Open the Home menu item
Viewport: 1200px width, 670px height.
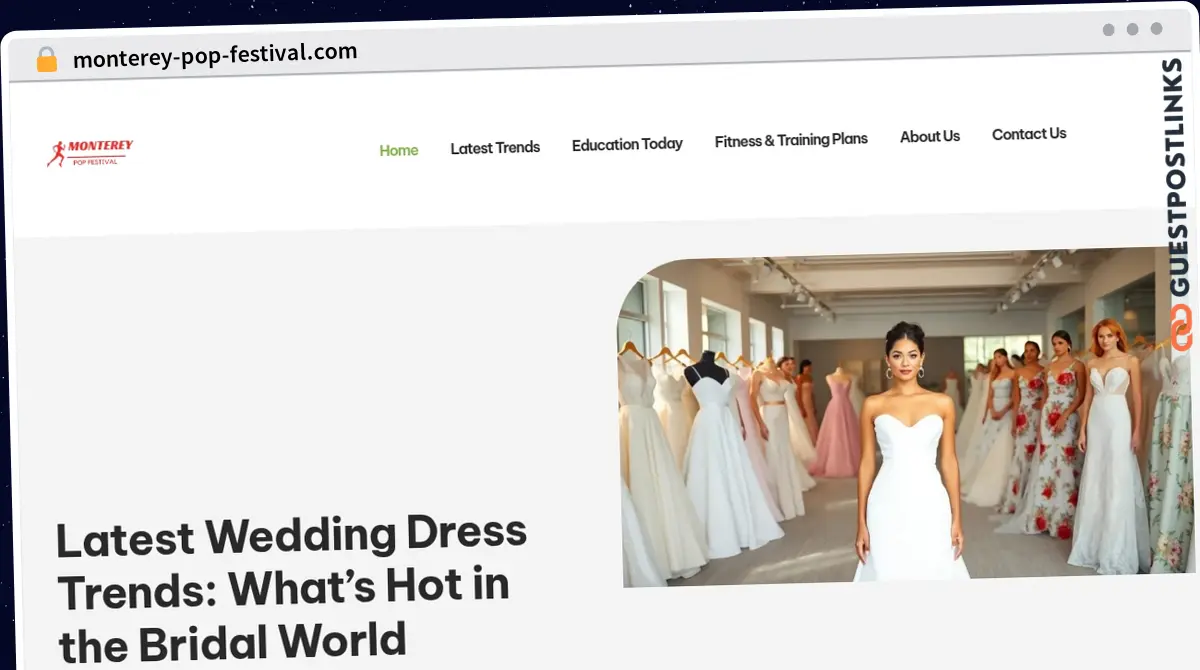tap(399, 150)
